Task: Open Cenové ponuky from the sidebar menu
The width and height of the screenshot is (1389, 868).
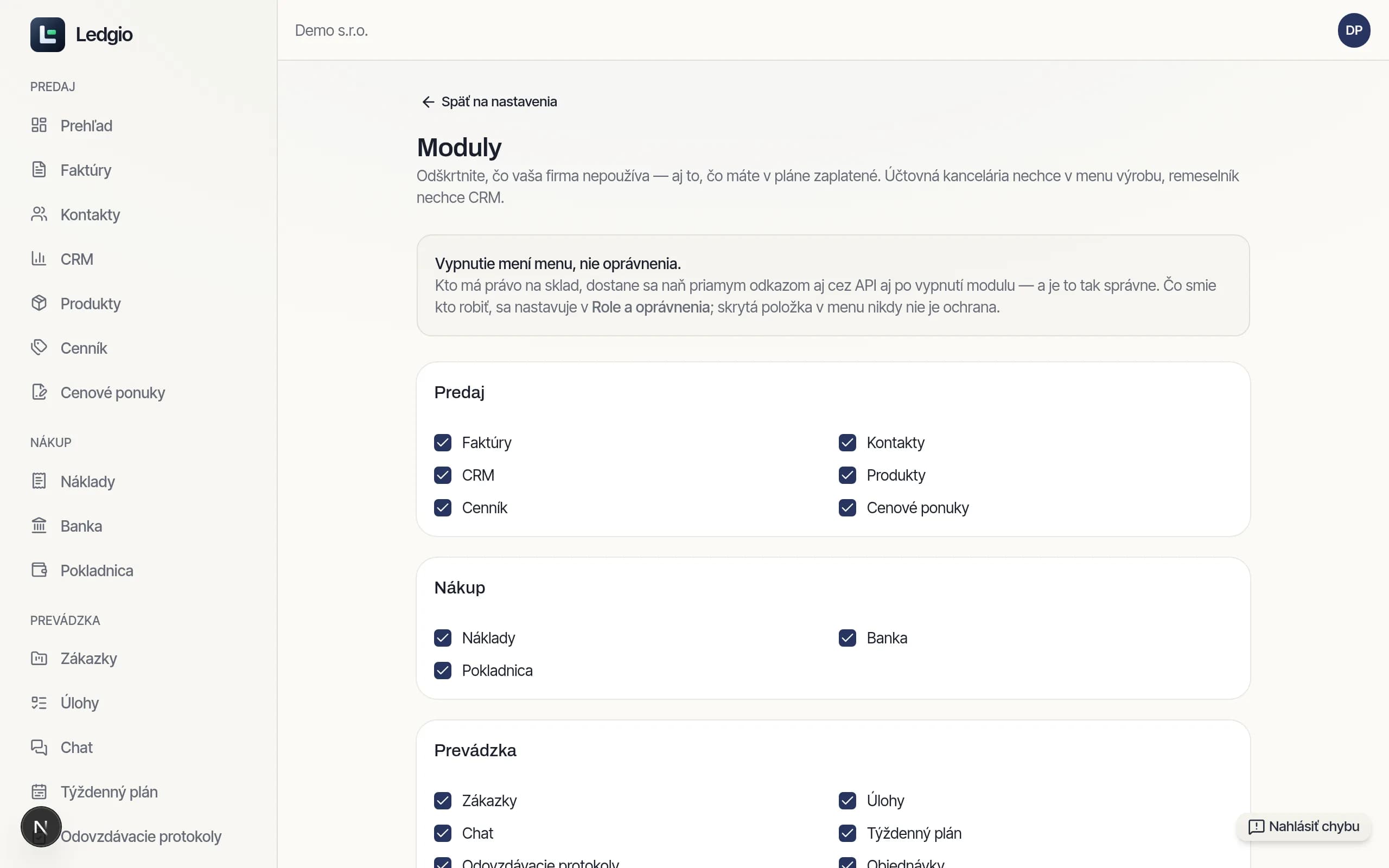Action: (x=112, y=393)
